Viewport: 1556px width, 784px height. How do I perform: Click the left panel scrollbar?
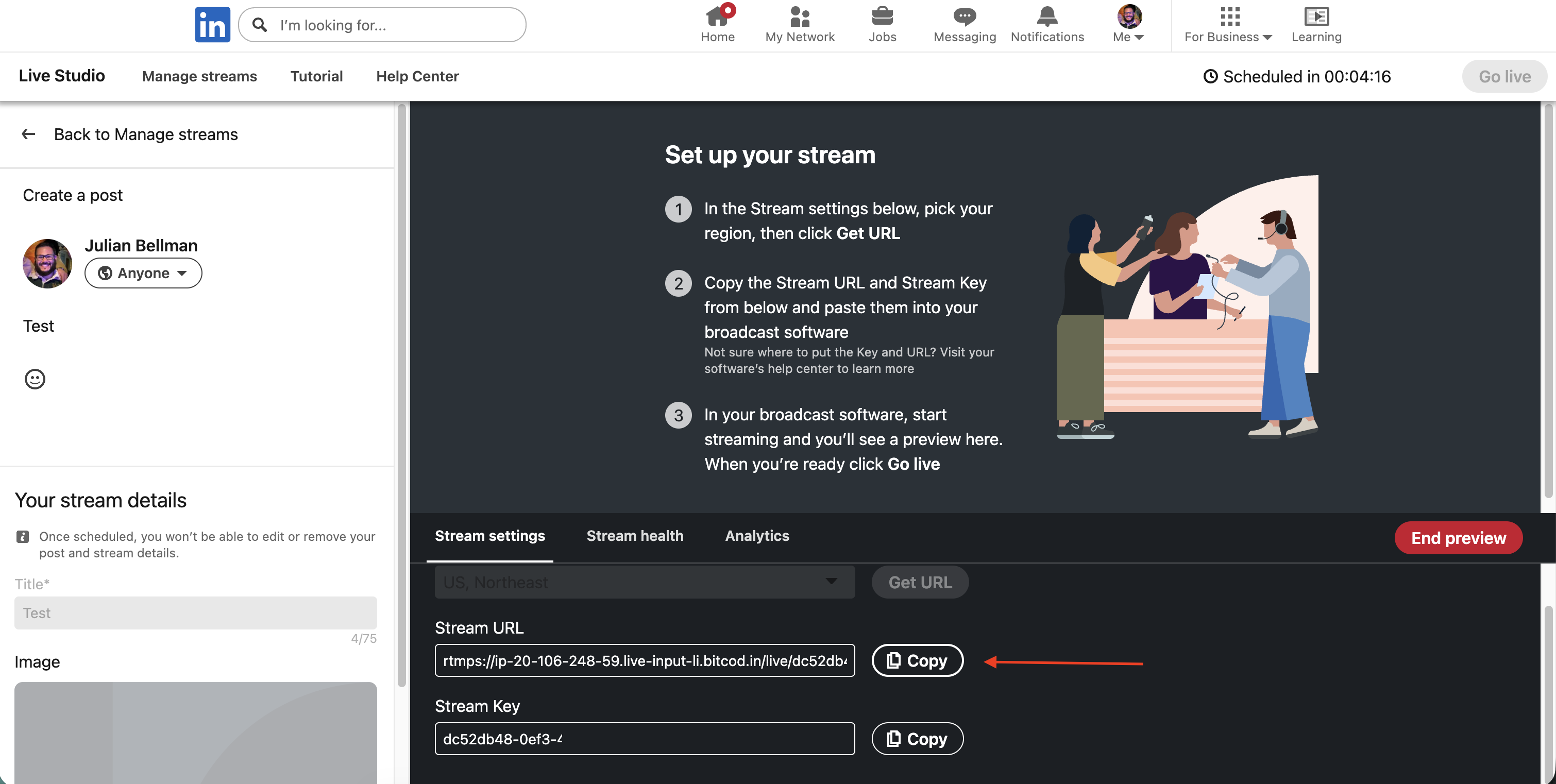[402, 396]
